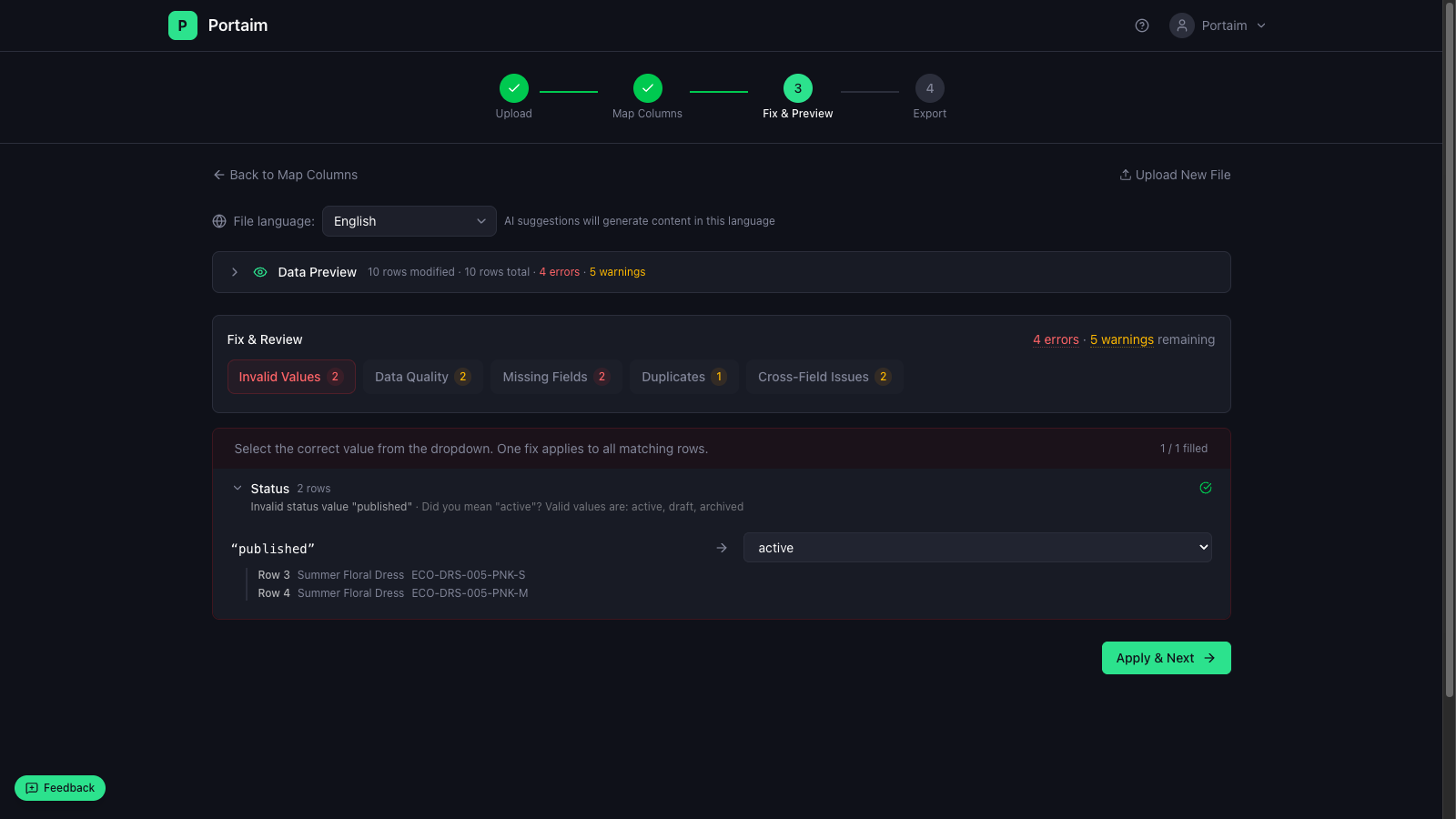The height and width of the screenshot is (819, 1456).
Task: Click the user avatar icon
Action: 1181,25
